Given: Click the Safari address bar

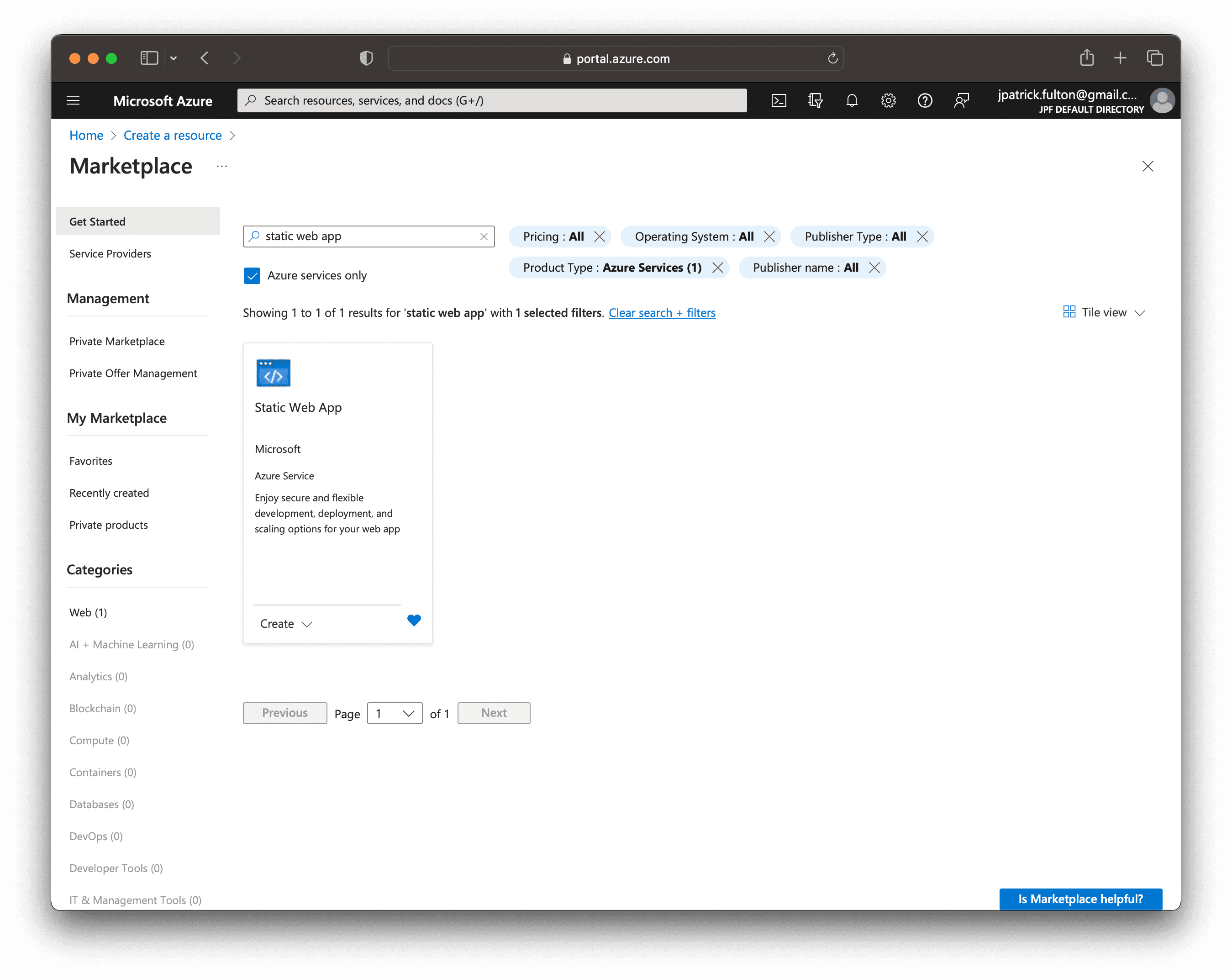Looking at the screenshot, I should pyautogui.click(x=616, y=58).
